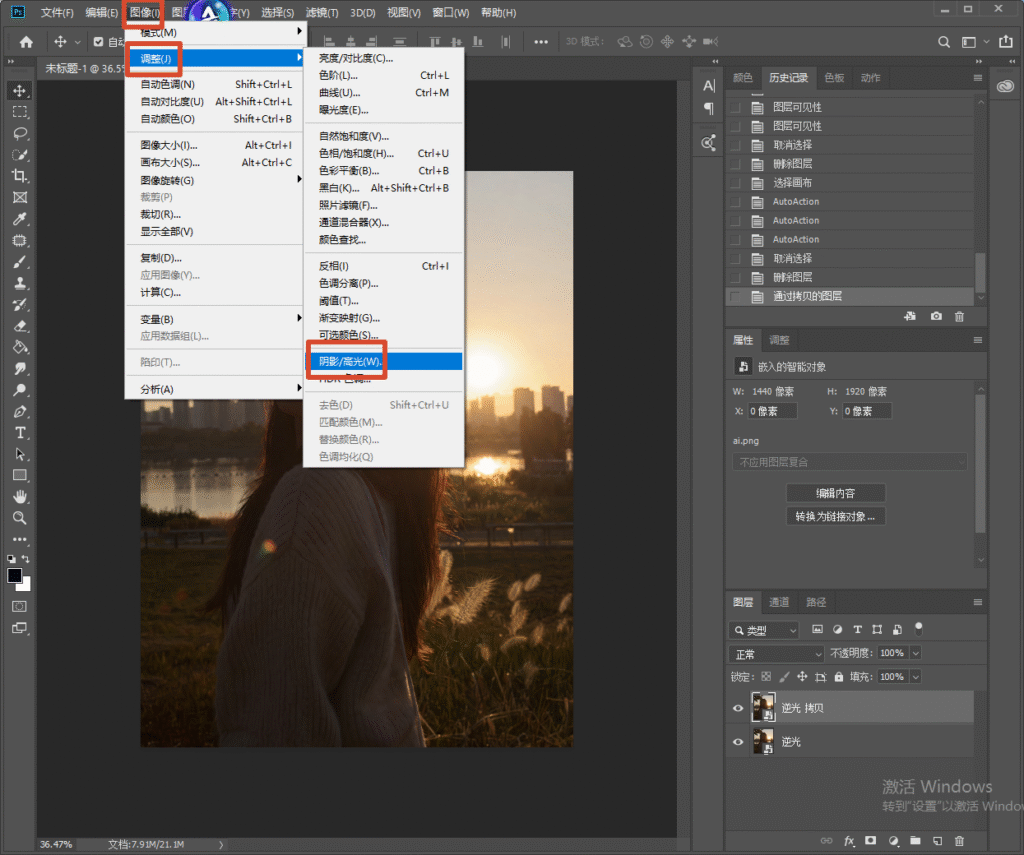The width and height of the screenshot is (1024, 855).
Task: Select the Eraser tool
Action: 20,326
